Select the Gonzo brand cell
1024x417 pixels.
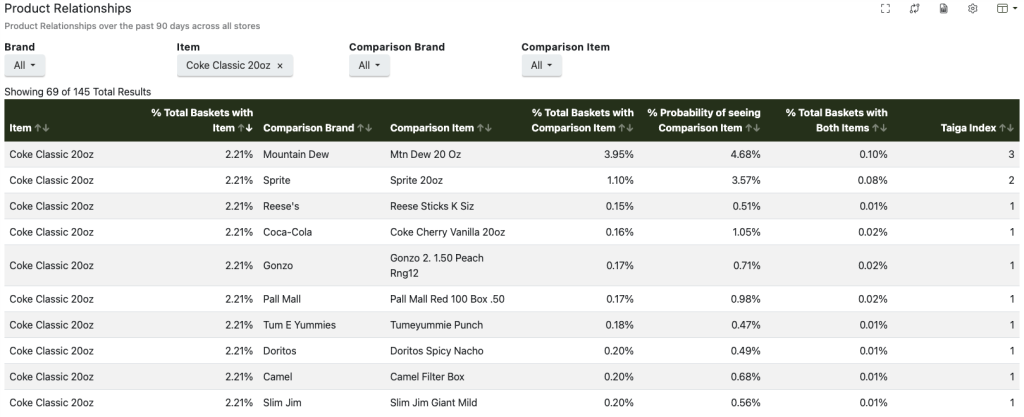tap(278, 266)
